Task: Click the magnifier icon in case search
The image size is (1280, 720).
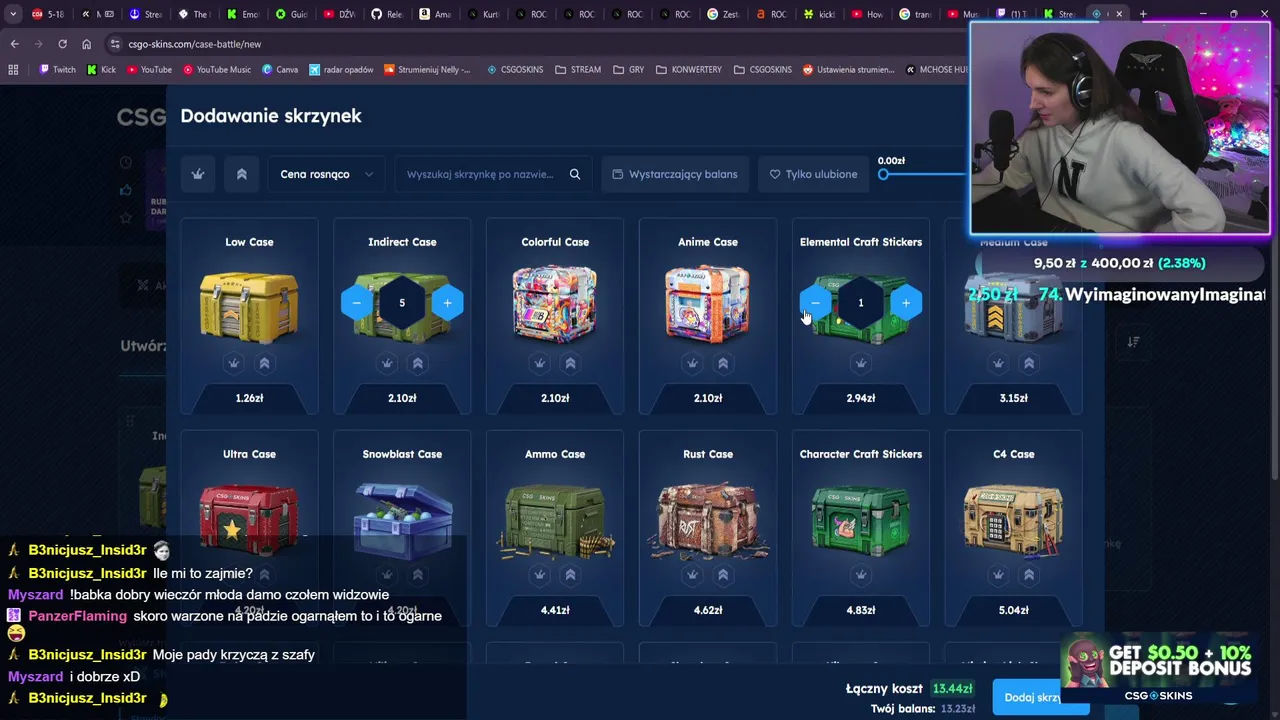Action: coord(575,174)
